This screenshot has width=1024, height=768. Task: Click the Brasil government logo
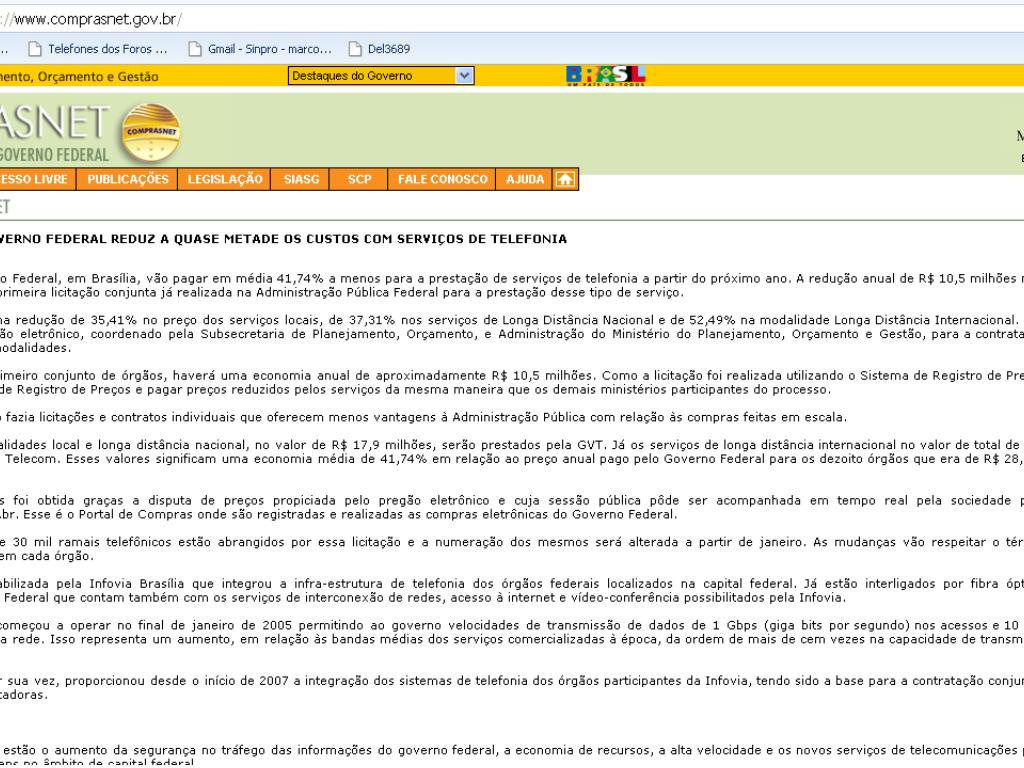pyautogui.click(x=605, y=76)
